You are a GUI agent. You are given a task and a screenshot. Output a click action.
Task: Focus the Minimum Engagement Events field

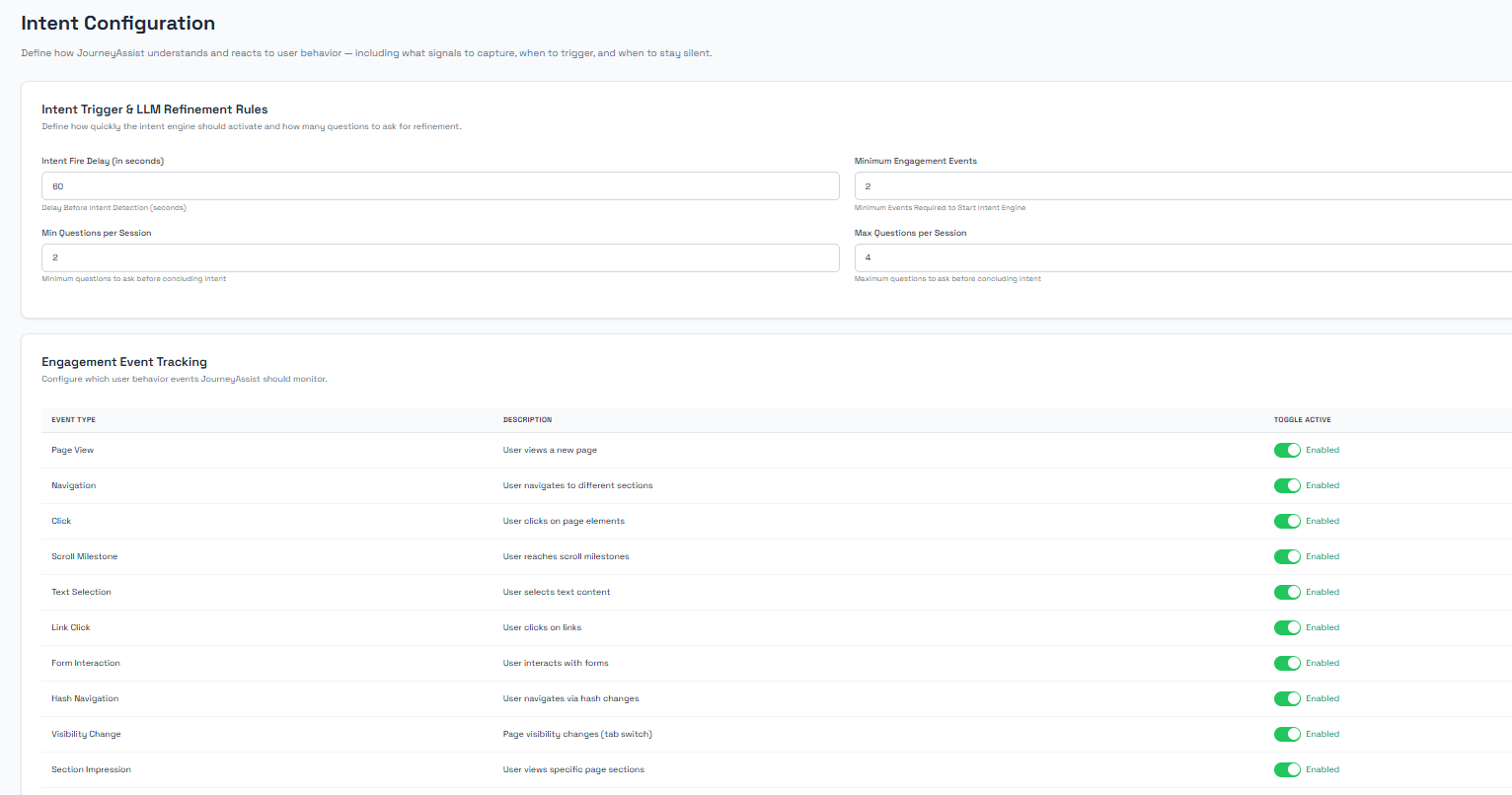point(1182,186)
